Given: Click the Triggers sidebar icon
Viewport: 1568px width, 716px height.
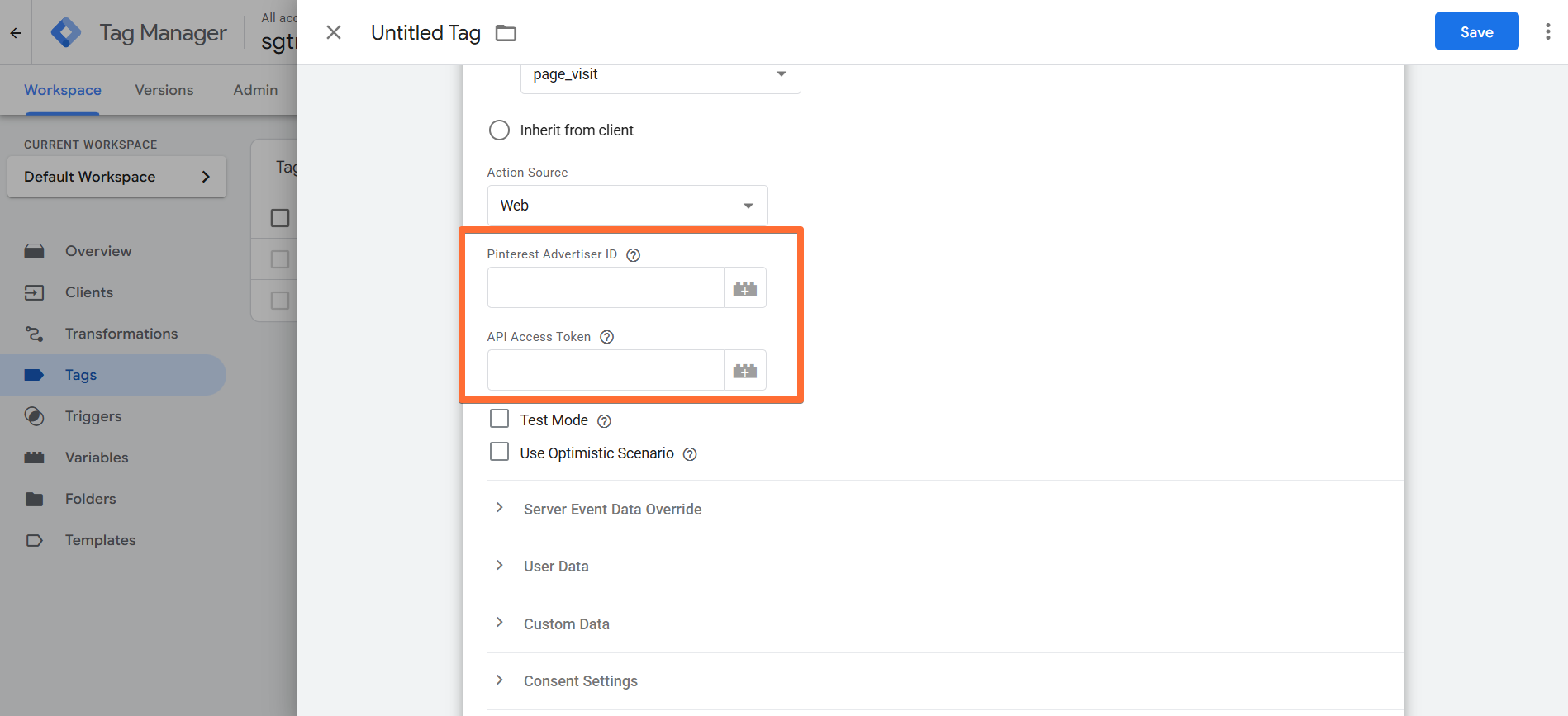Looking at the screenshot, I should (34, 416).
